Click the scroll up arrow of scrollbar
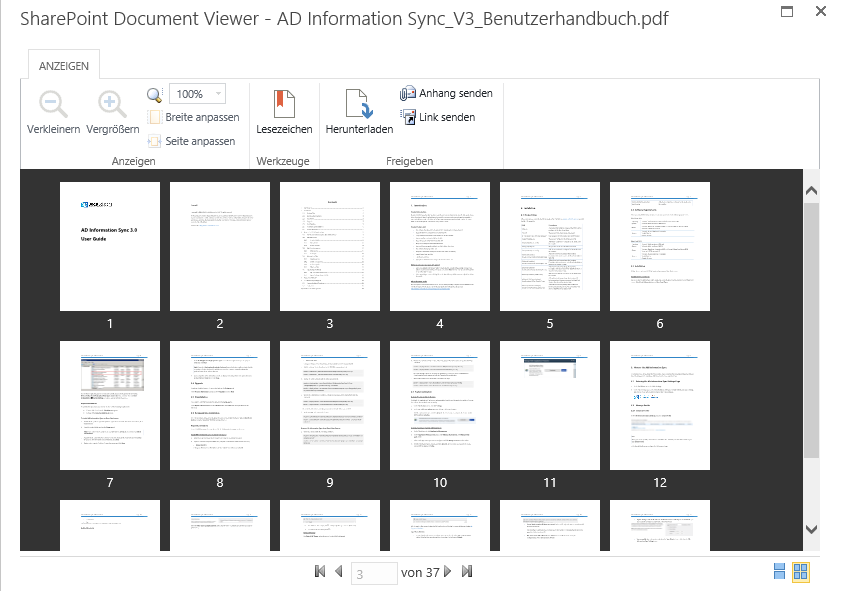This screenshot has width=841, height=591. coord(812,190)
